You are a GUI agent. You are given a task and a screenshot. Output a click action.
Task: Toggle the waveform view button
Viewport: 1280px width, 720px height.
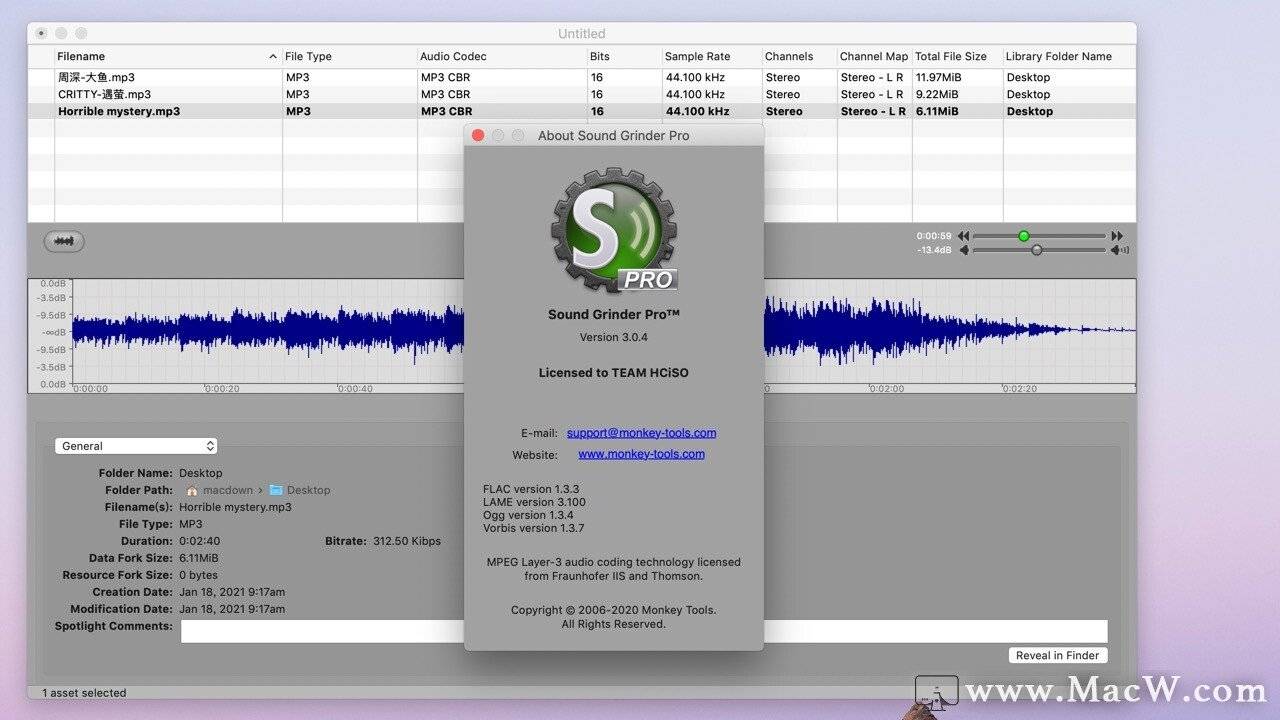coord(64,241)
